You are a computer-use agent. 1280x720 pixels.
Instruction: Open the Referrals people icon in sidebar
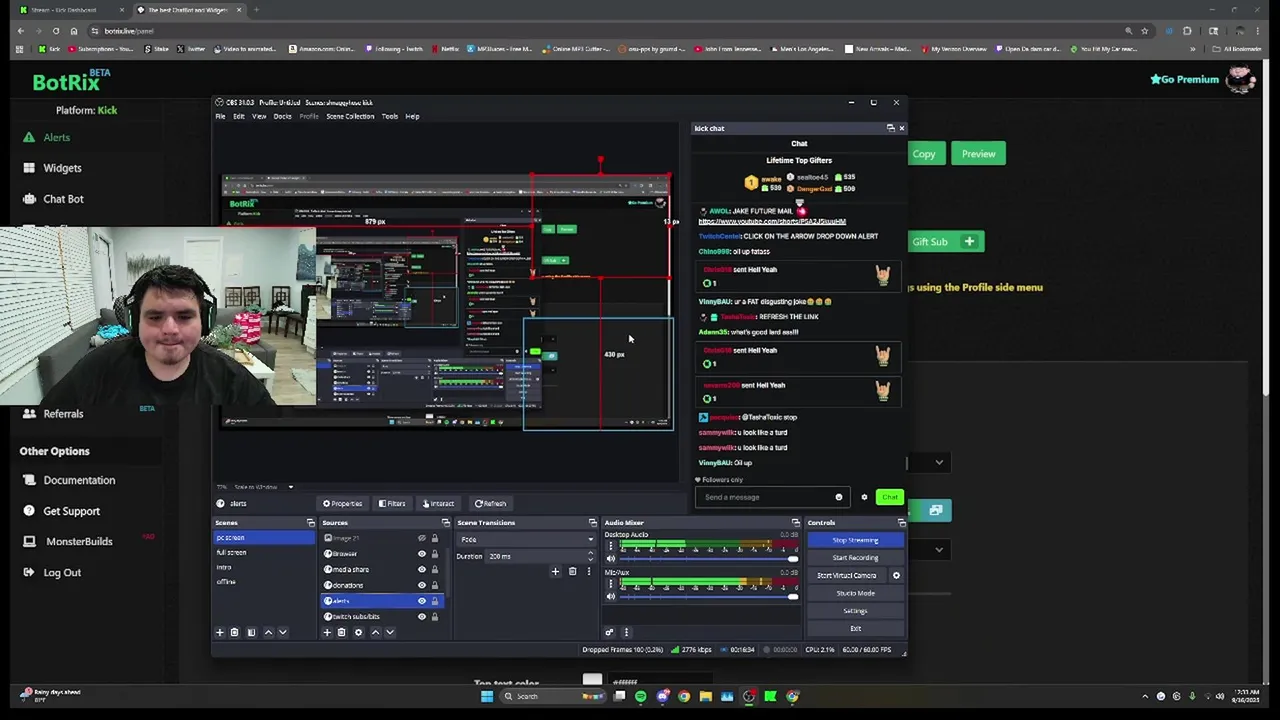(x=29, y=414)
